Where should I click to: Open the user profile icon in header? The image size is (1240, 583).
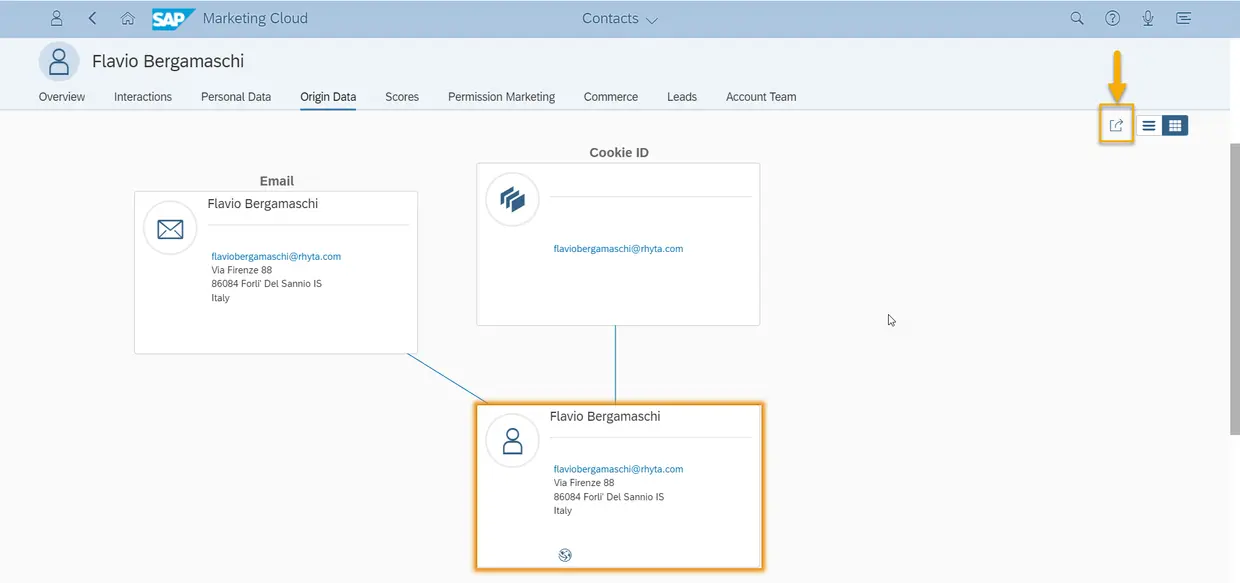57,18
